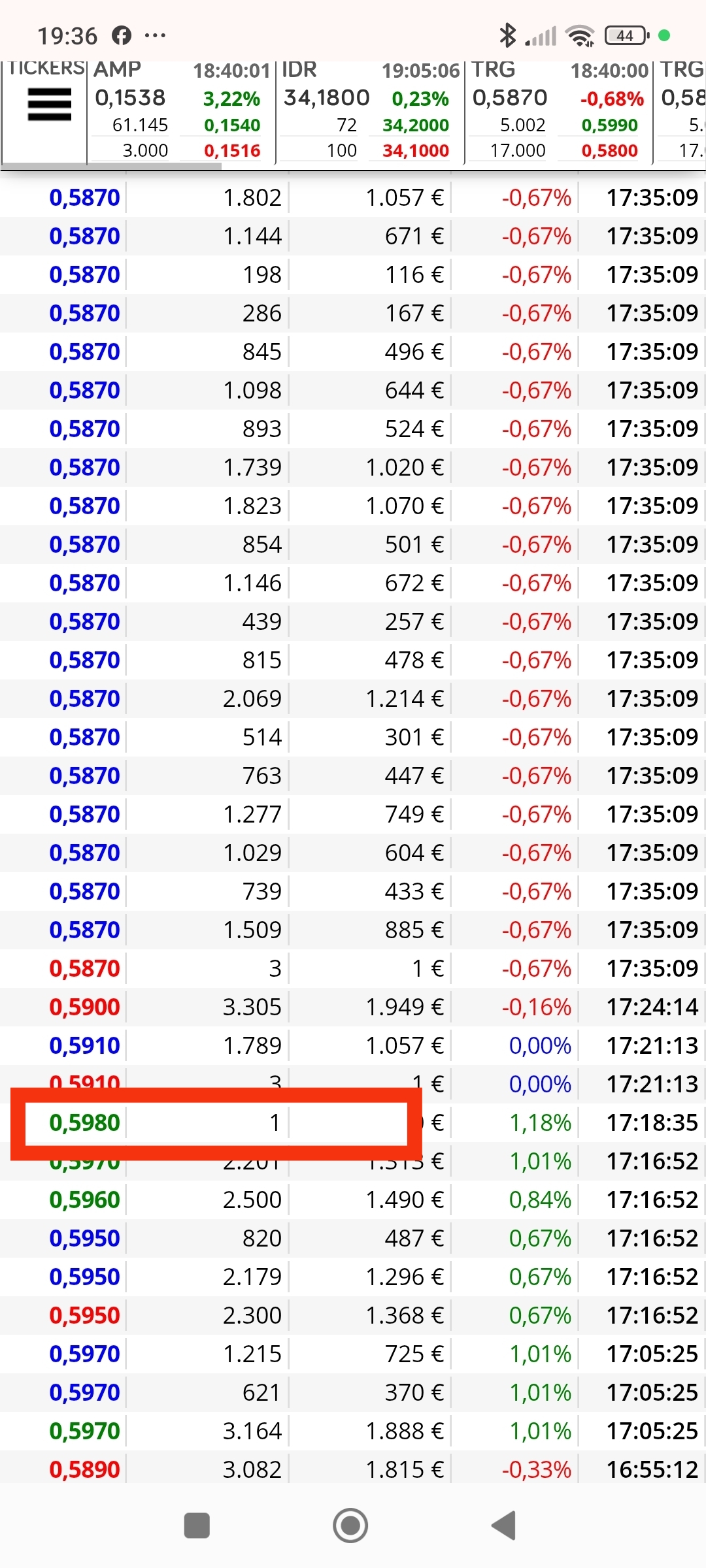The width and height of the screenshot is (706, 1568).
Task: Tap the volume cell 1.509
Action: [252, 930]
